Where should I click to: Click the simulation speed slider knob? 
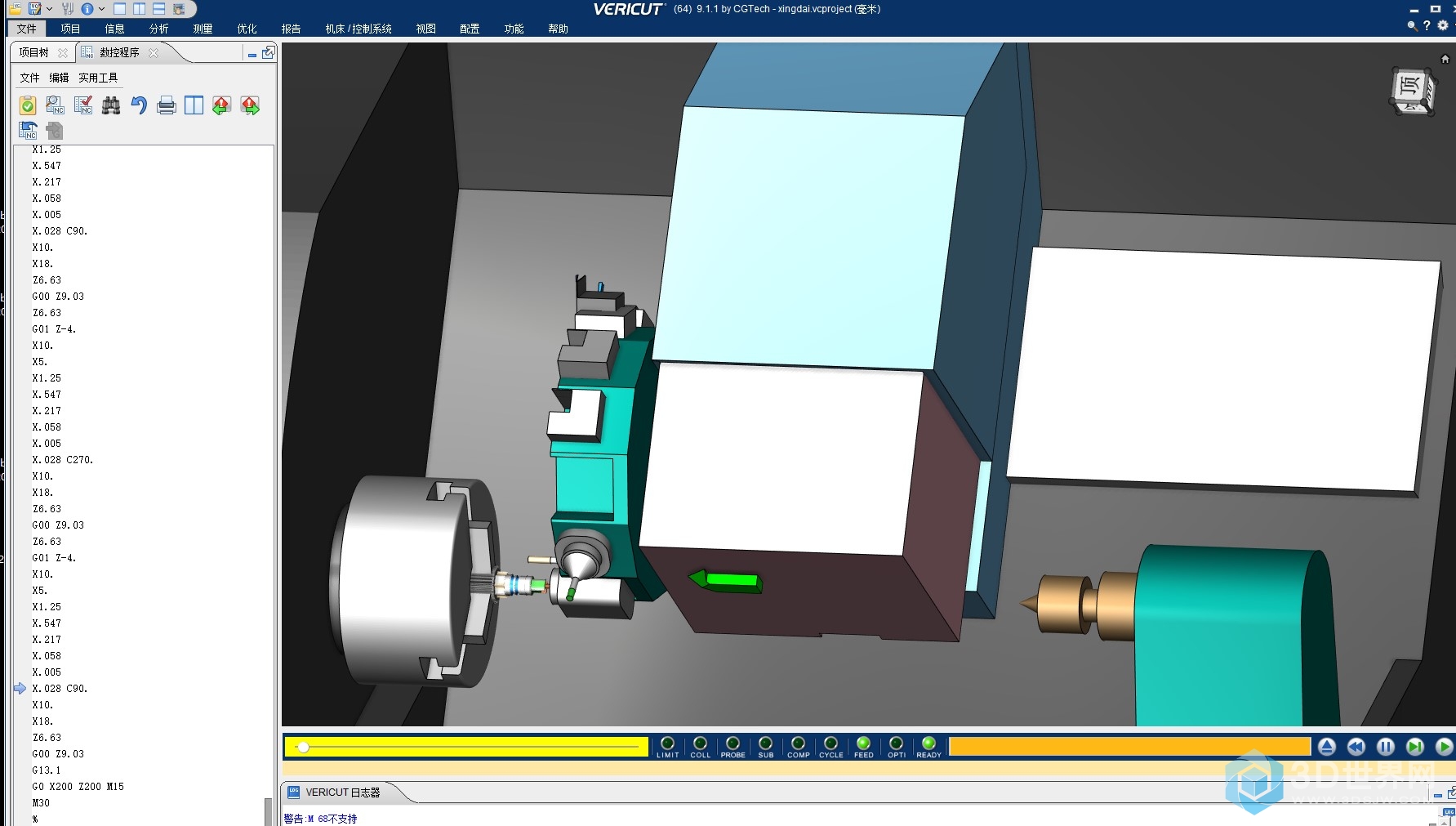(303, 747)
